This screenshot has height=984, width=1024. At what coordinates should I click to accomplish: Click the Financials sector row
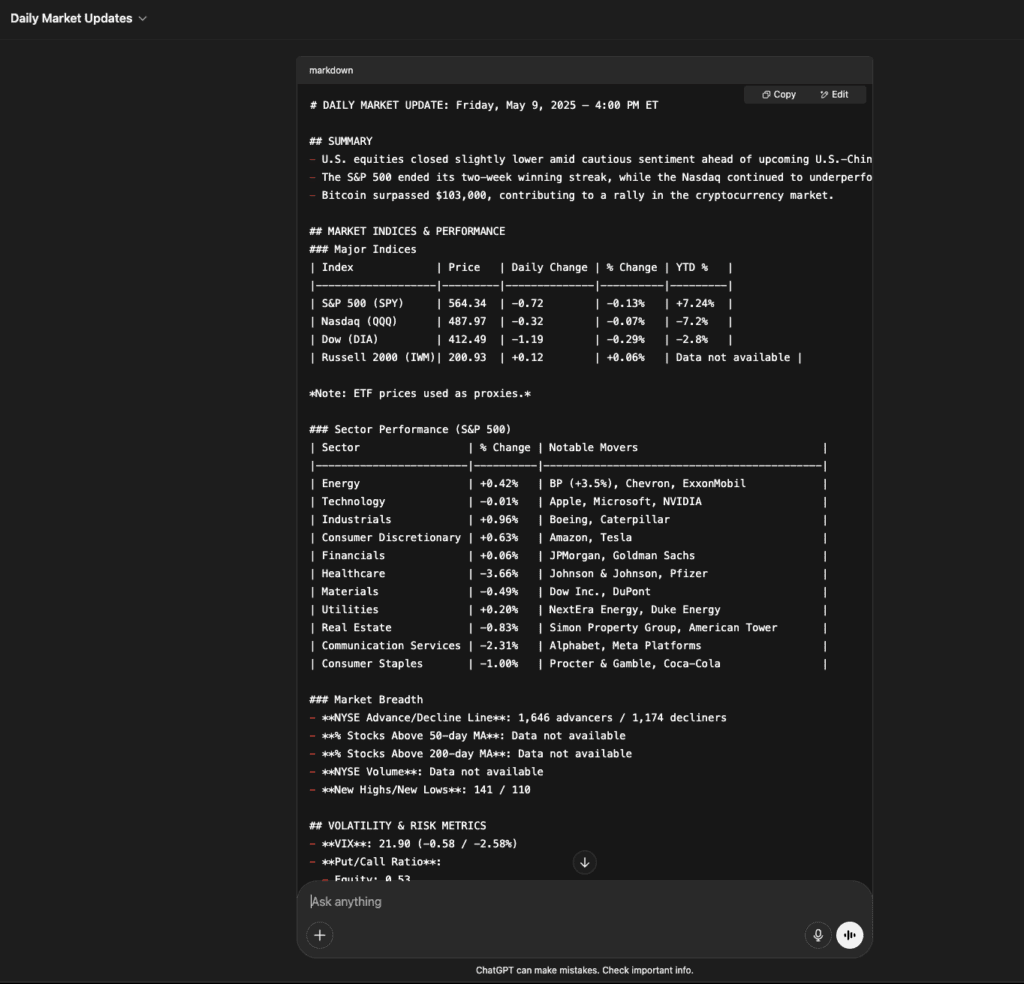coord(568,556)
